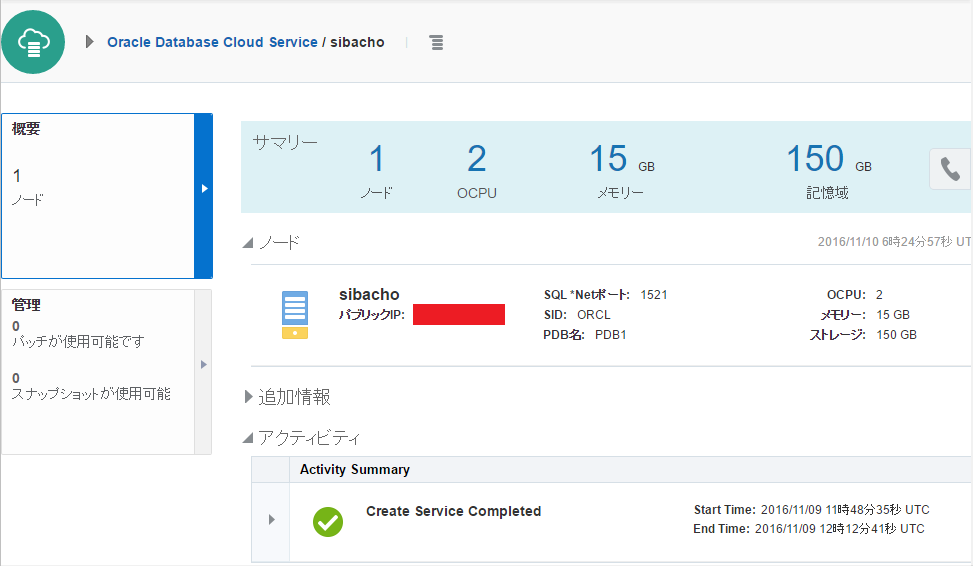Click the パッチが使用可能です patch count
973x566 pixels.
[16, 327]
